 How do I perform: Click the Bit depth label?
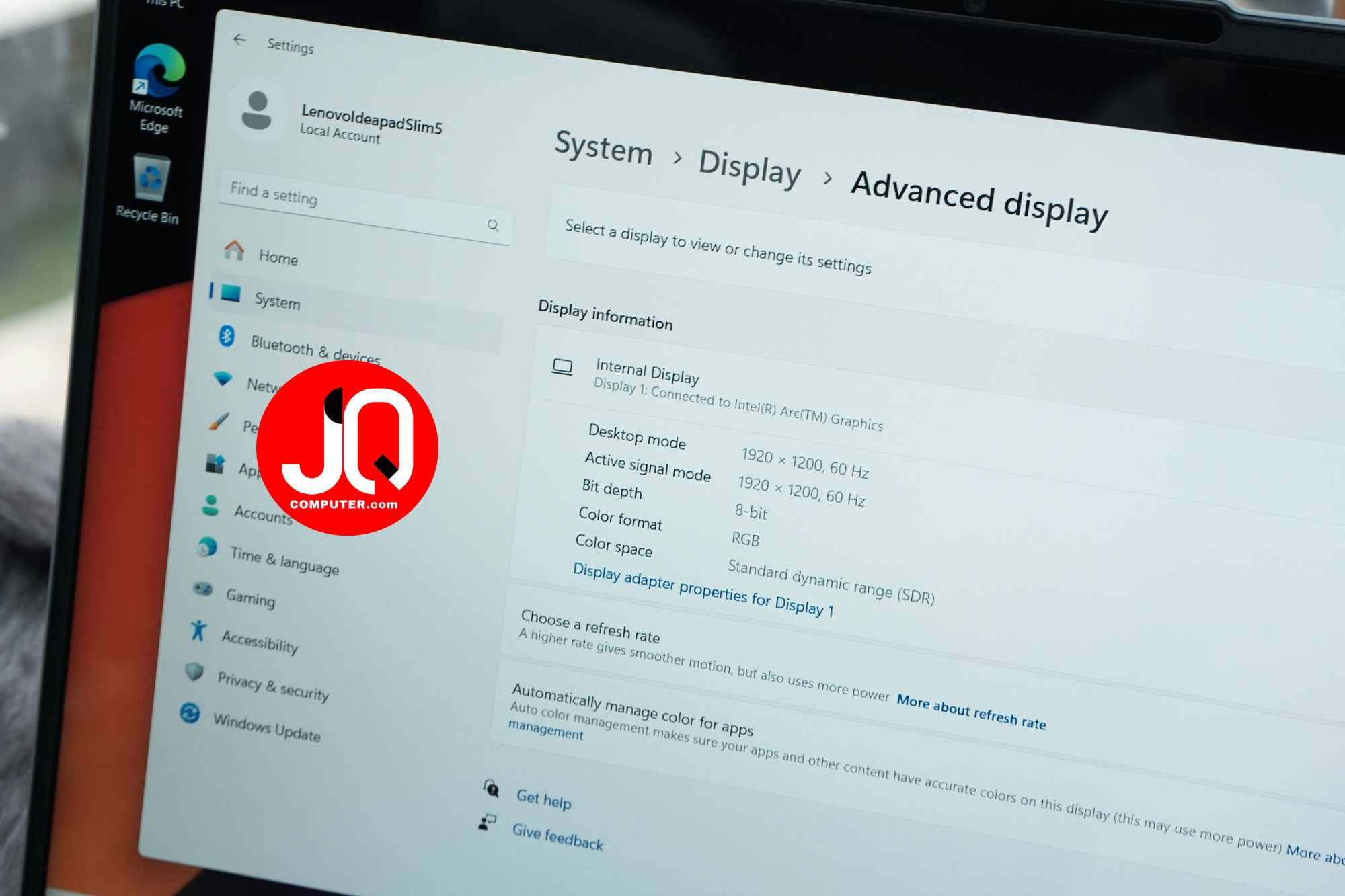[x=612, y=489]
